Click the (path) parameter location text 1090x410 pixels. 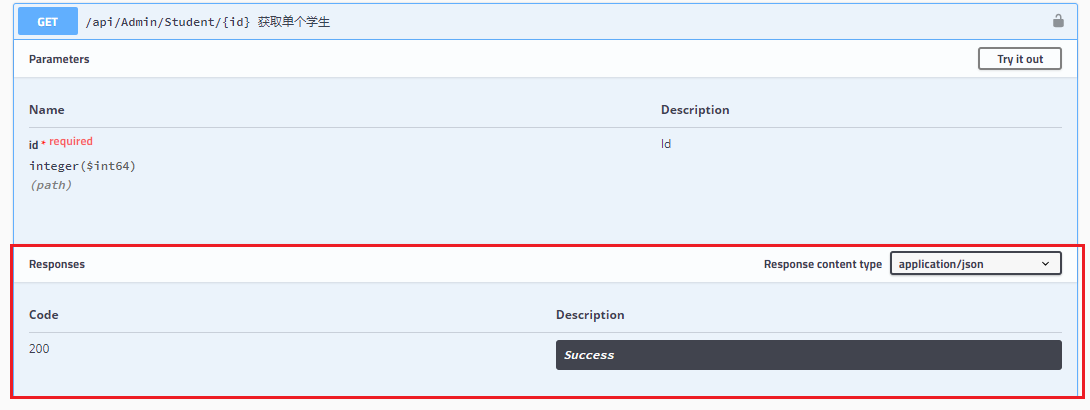tap(51, 185)
